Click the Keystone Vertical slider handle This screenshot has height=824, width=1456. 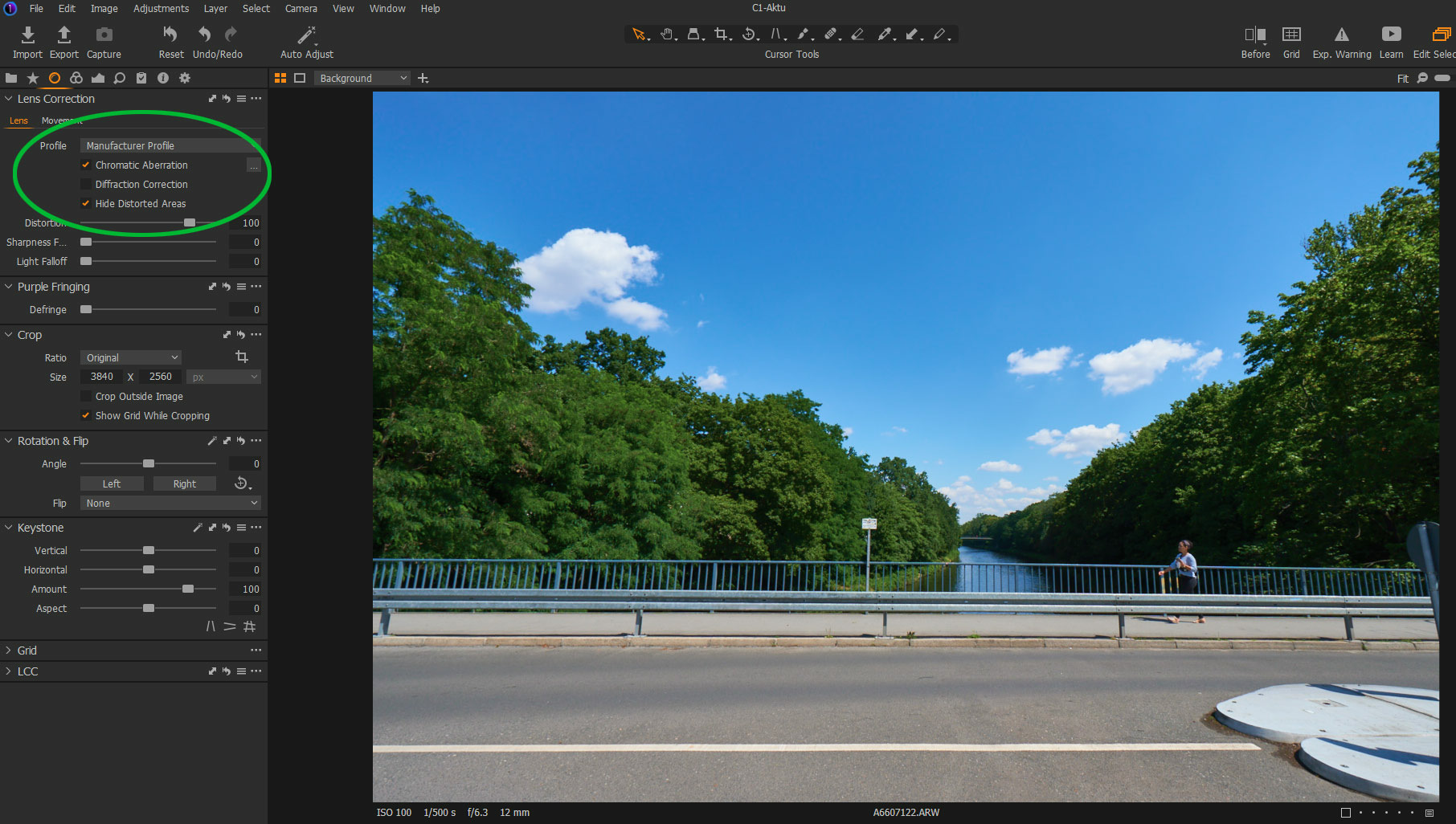(149, 551)
